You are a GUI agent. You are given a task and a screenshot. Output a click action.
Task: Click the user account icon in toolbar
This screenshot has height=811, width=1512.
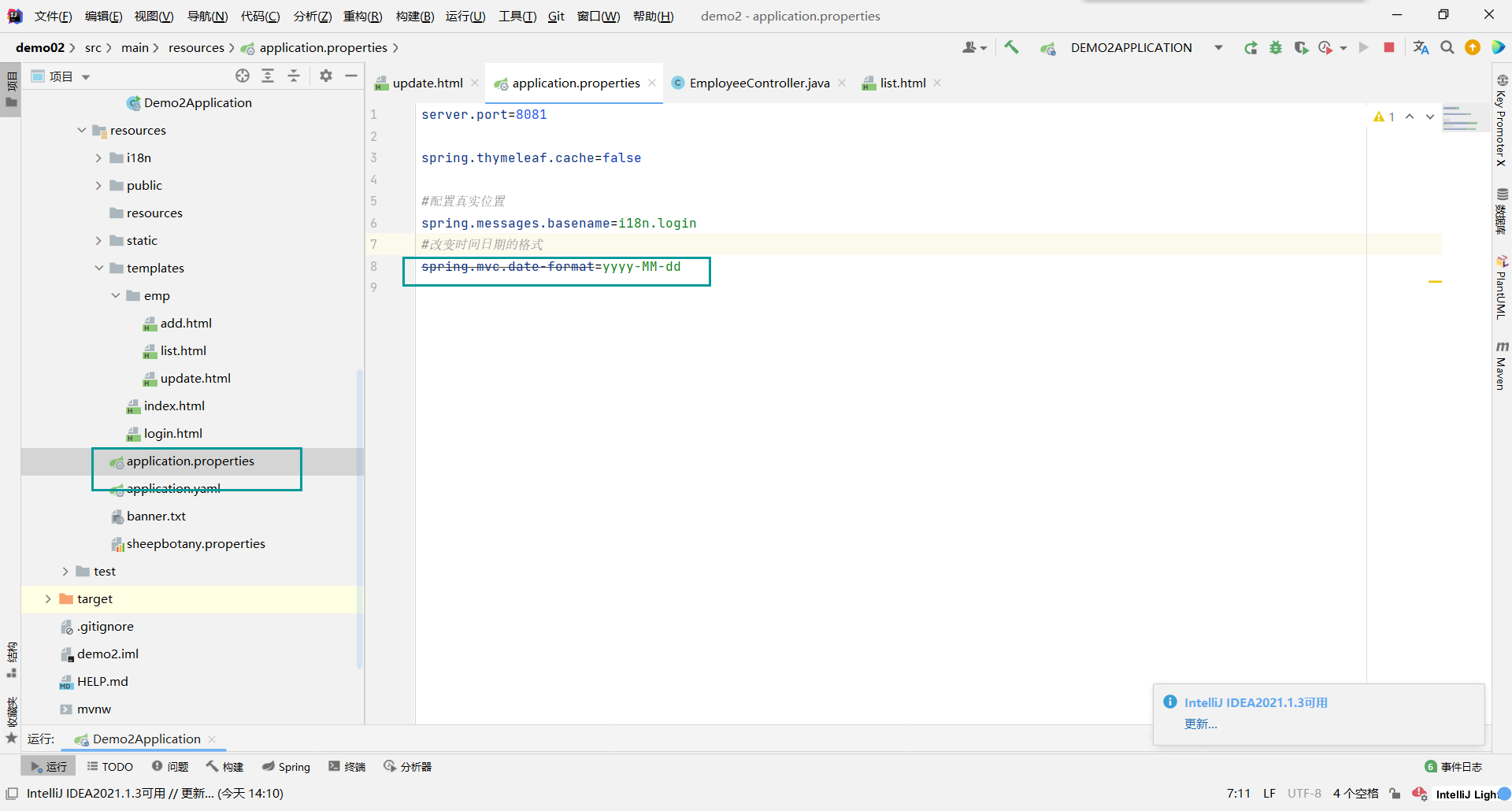click(x=974, y=48)
